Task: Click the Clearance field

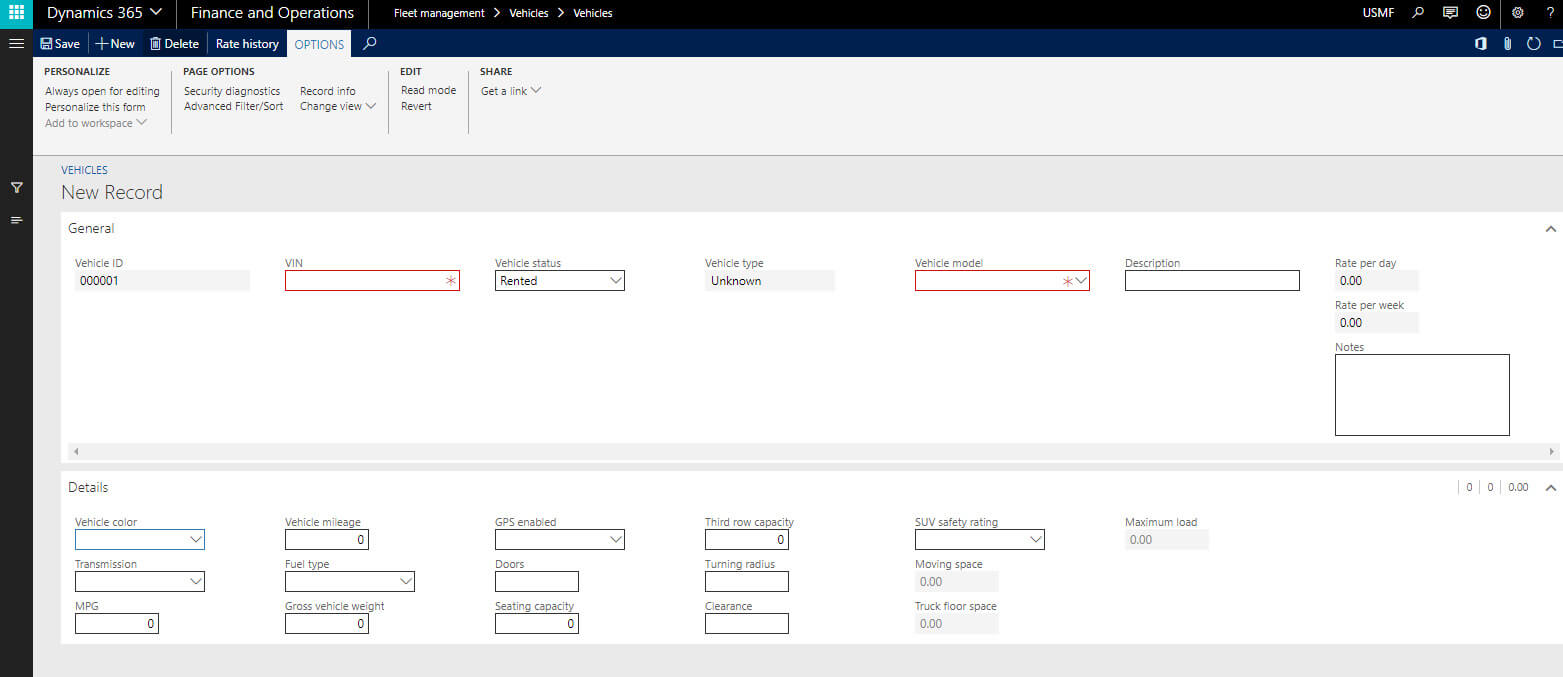Action: 747,624
